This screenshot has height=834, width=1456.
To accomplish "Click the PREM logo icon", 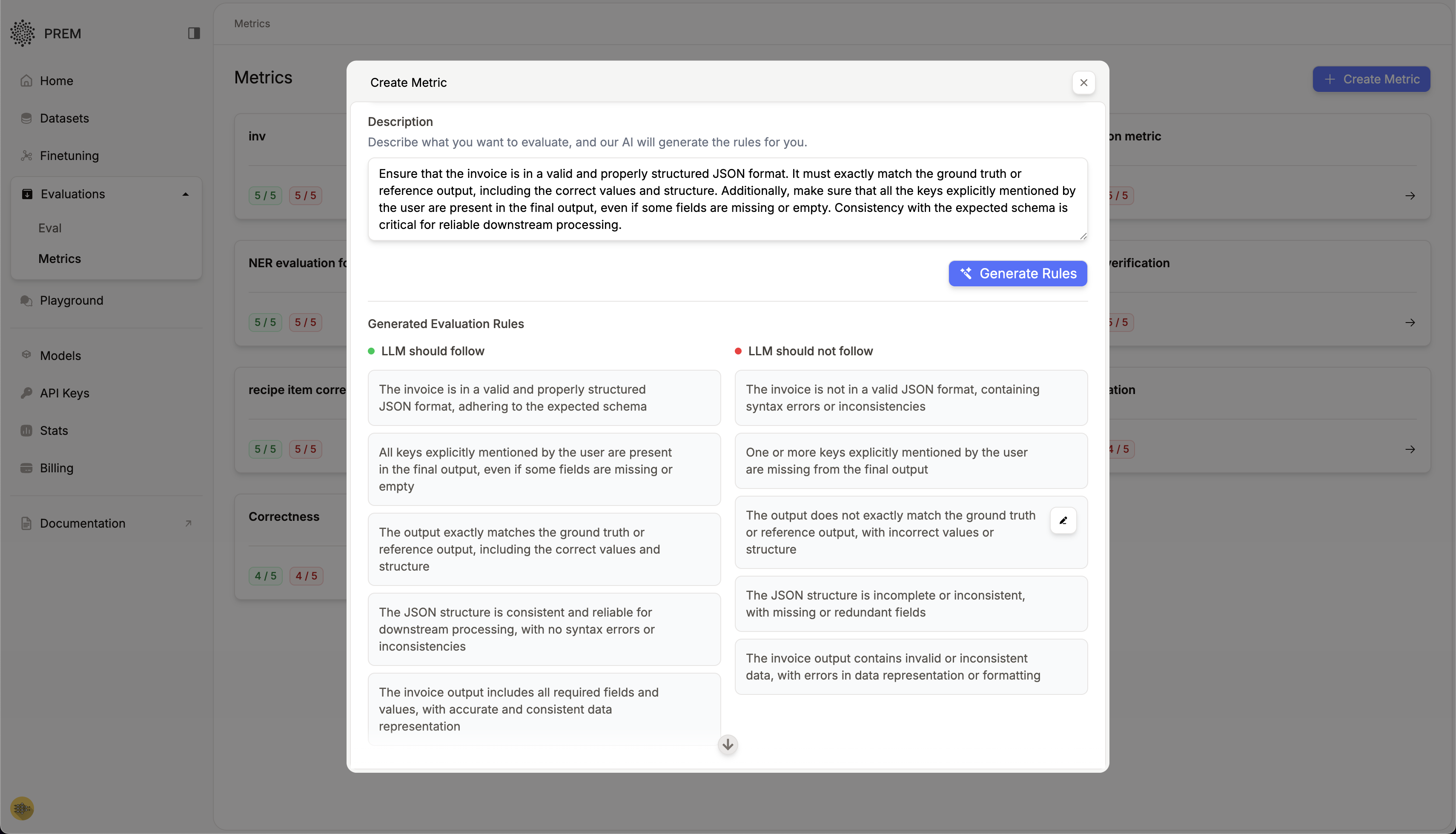I will 22,33.
